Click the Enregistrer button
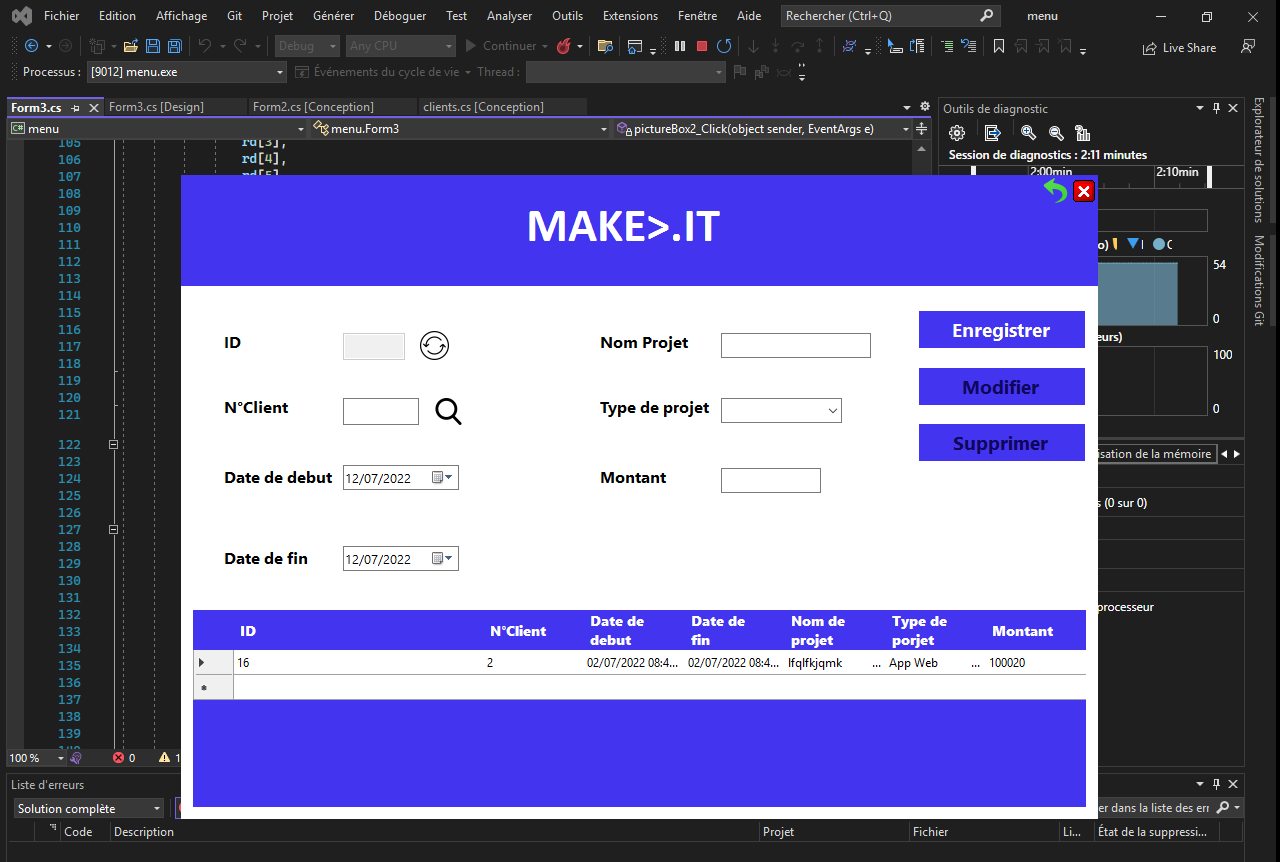Image resolution: width=1280 pixels, height=862 pixels. coord(1001,329)
